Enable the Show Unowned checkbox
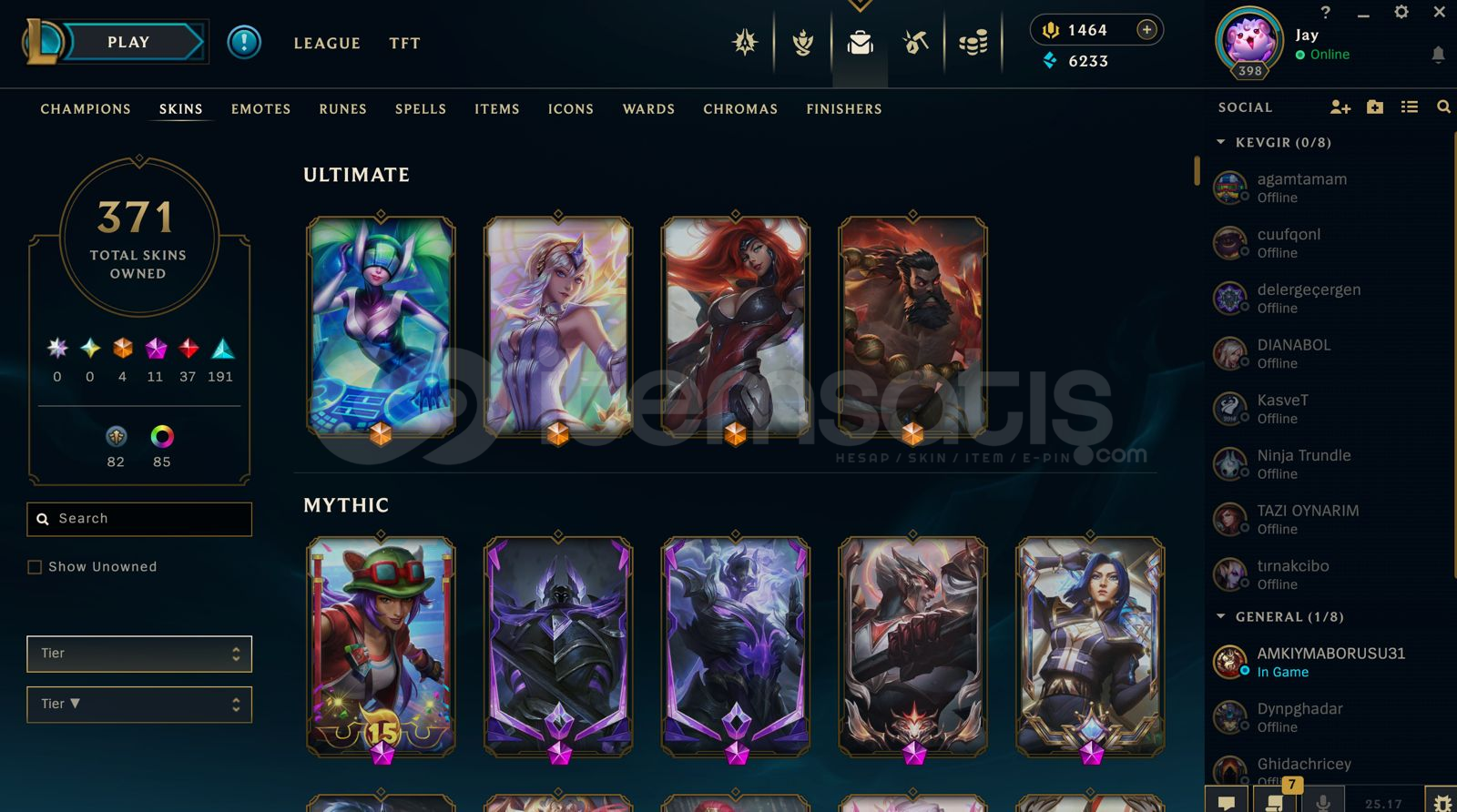 pyautogui.click(x=35, y=567)
